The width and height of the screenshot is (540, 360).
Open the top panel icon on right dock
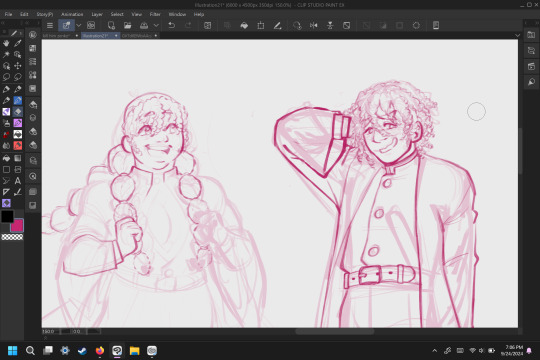point(531,35)
